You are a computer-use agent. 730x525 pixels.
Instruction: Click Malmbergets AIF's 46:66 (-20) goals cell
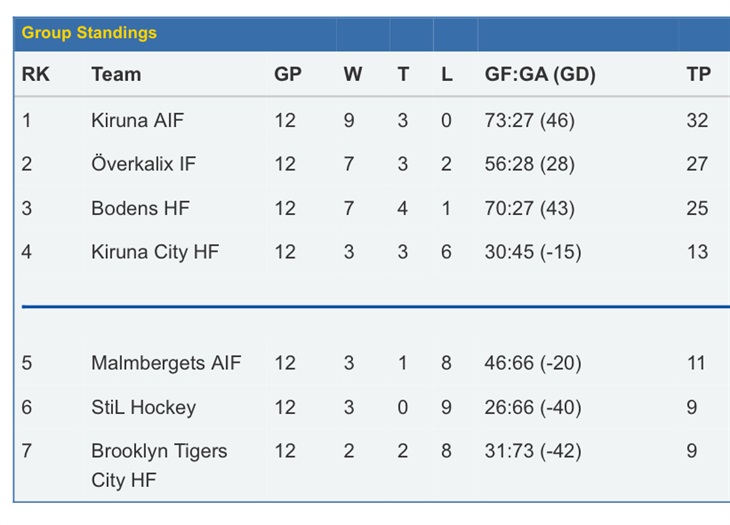coord(533,363)
